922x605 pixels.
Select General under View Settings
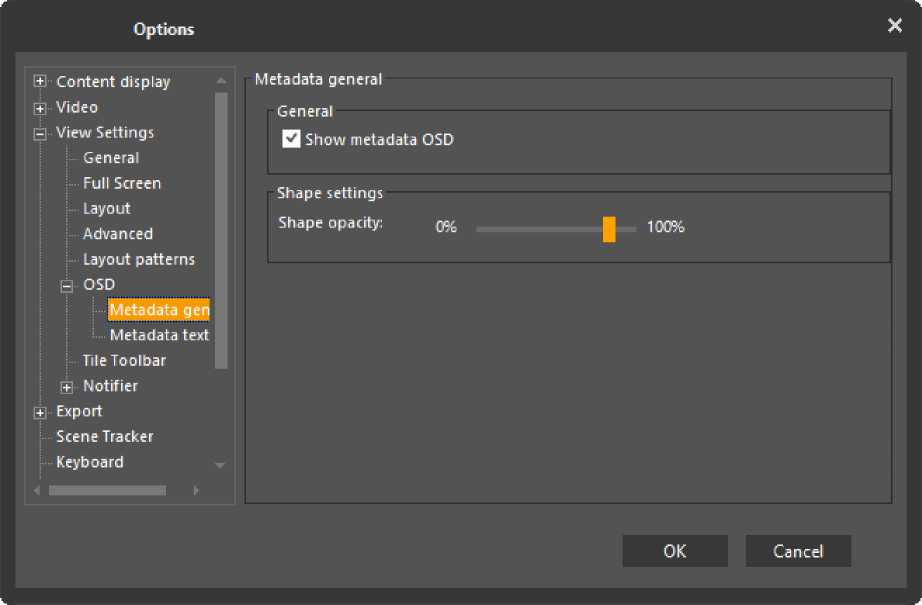point(111,158)
